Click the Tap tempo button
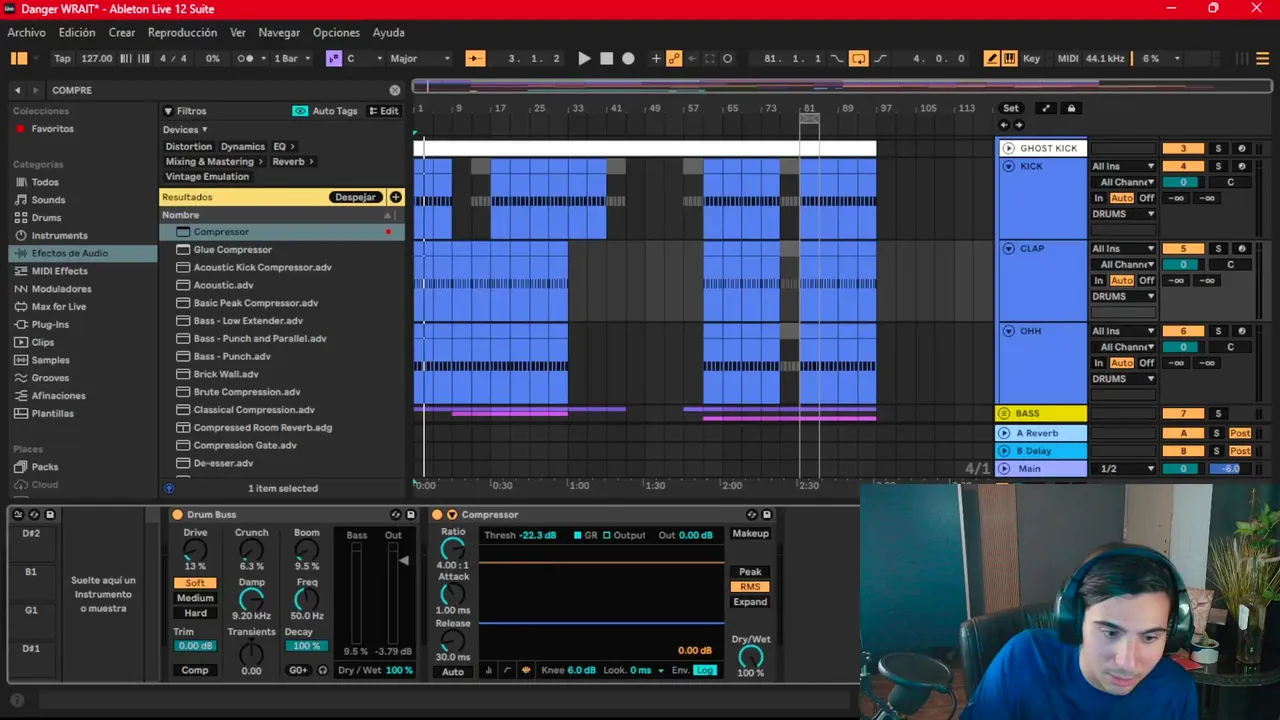 pos(62,59)
